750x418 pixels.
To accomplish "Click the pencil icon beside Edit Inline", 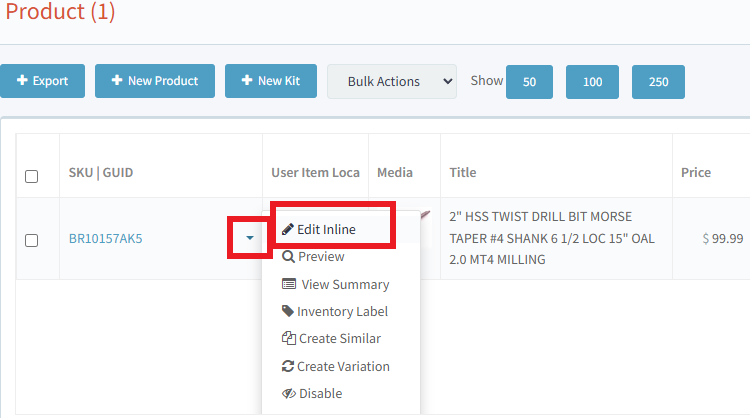I will coord(288,230).
